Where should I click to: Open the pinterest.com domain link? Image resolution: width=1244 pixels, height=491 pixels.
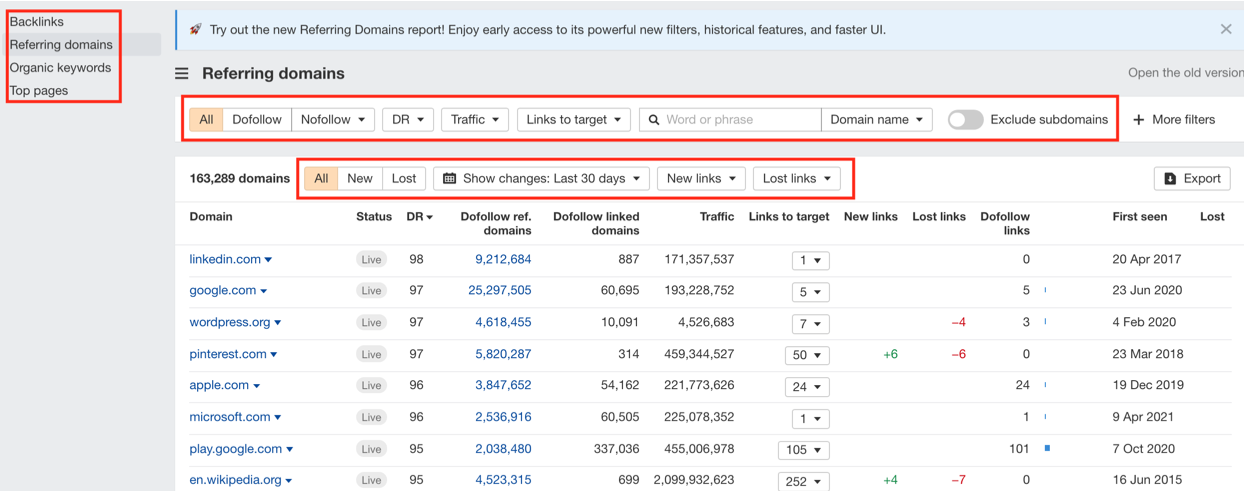(228, 354)
